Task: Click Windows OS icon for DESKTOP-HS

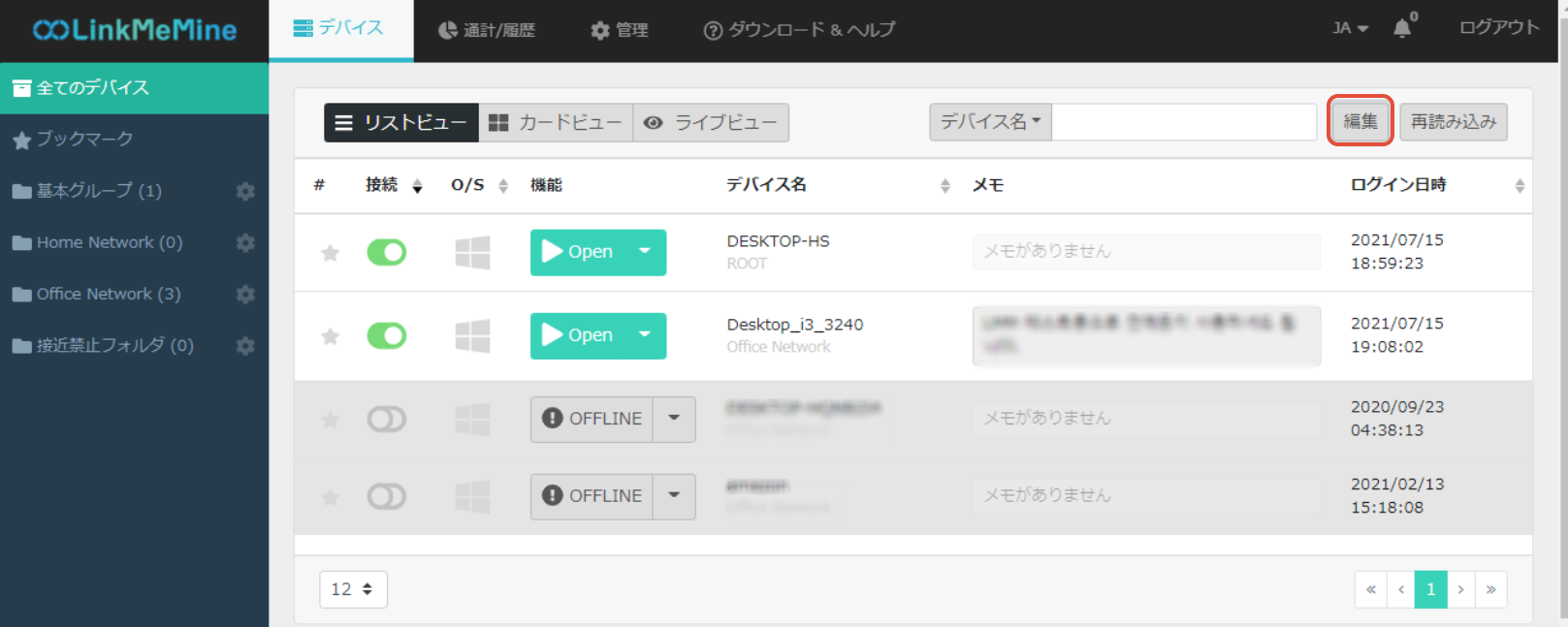Action: [x=472, y=253]
